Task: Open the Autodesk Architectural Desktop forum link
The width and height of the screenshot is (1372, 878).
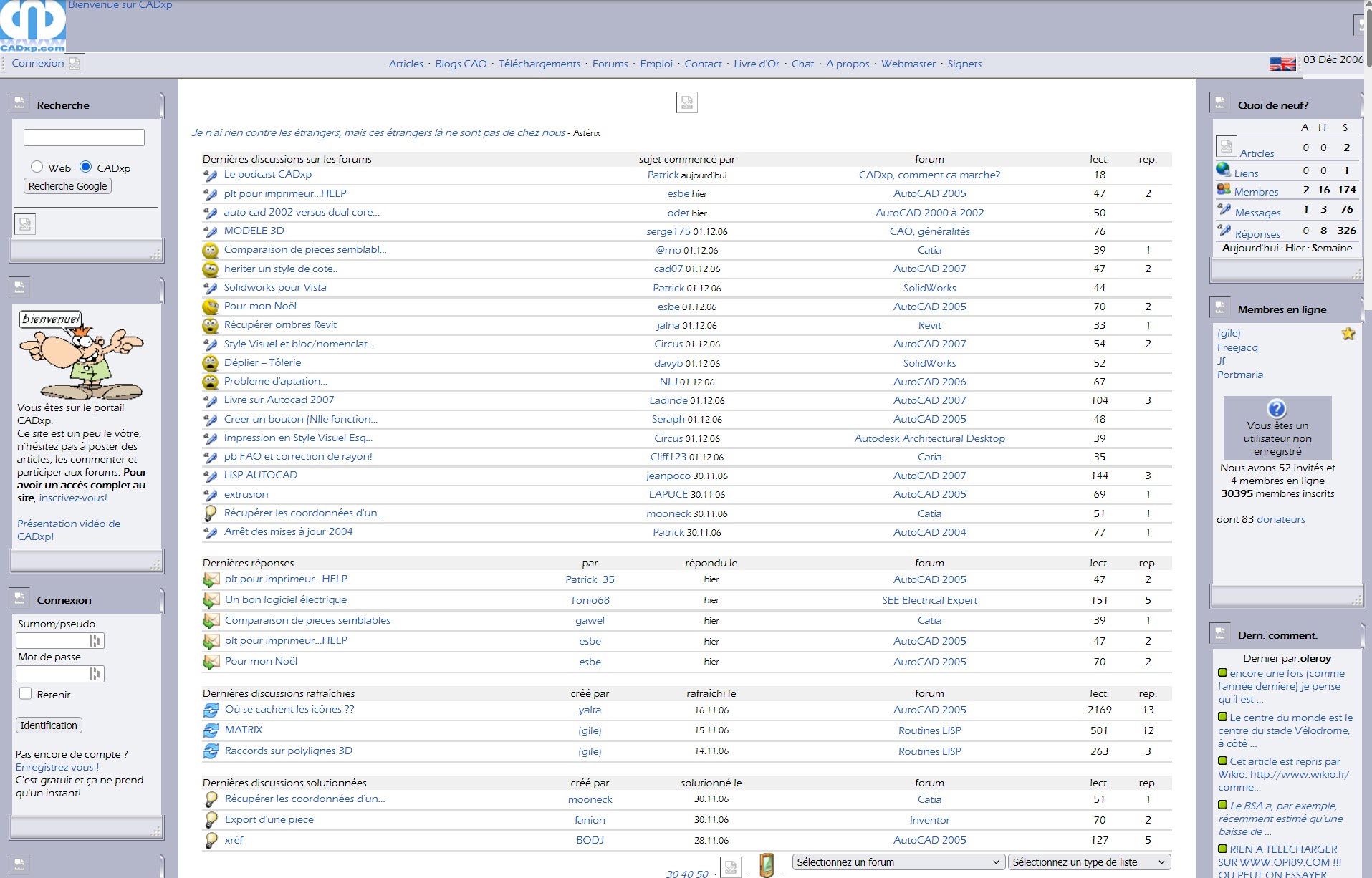Action: point(929,438)
